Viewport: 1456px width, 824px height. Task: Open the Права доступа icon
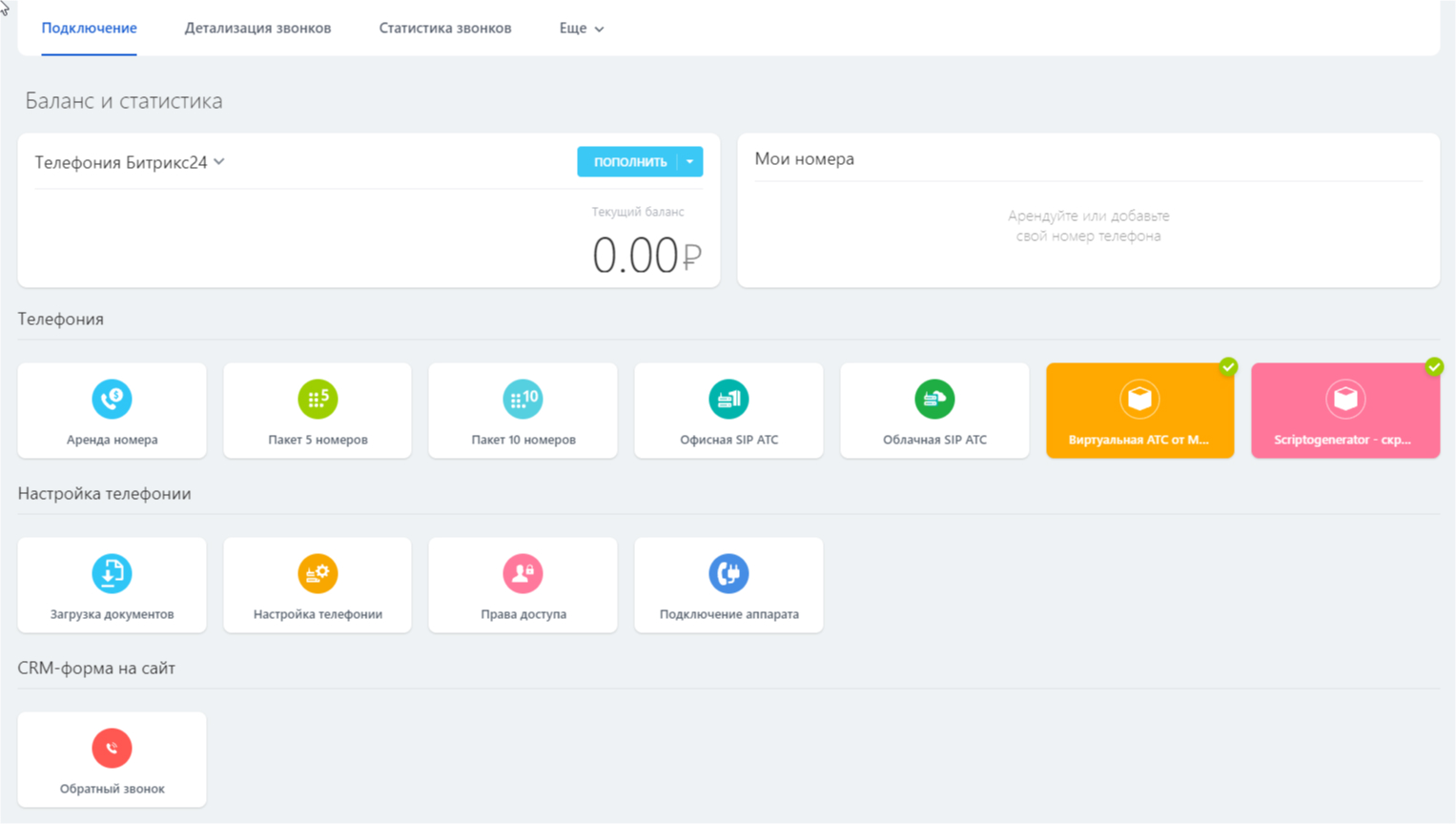pos(523,573)
